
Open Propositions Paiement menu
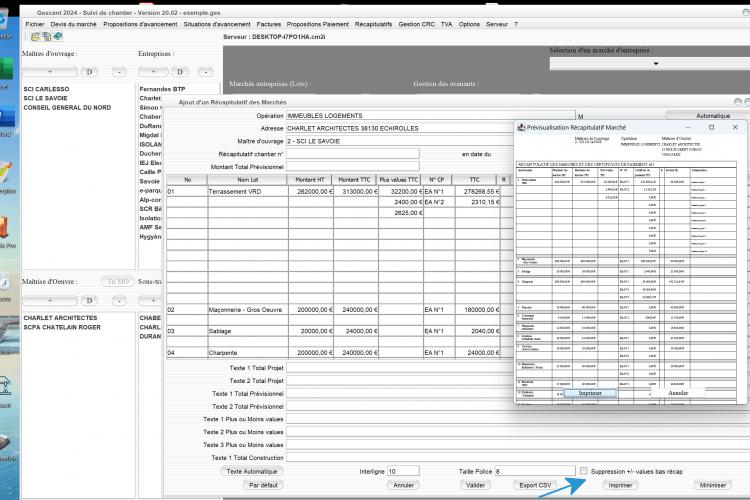pyautogui.click(x=318, y=24)
